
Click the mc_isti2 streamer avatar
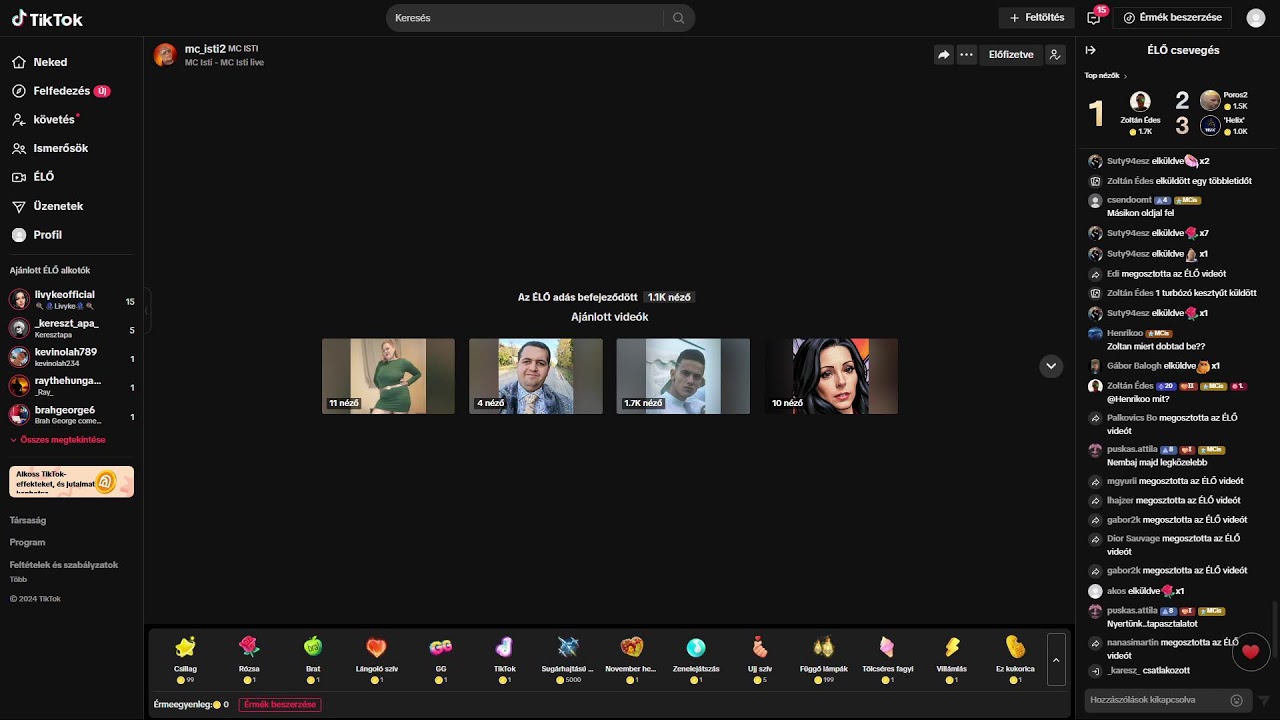[165, 55]
